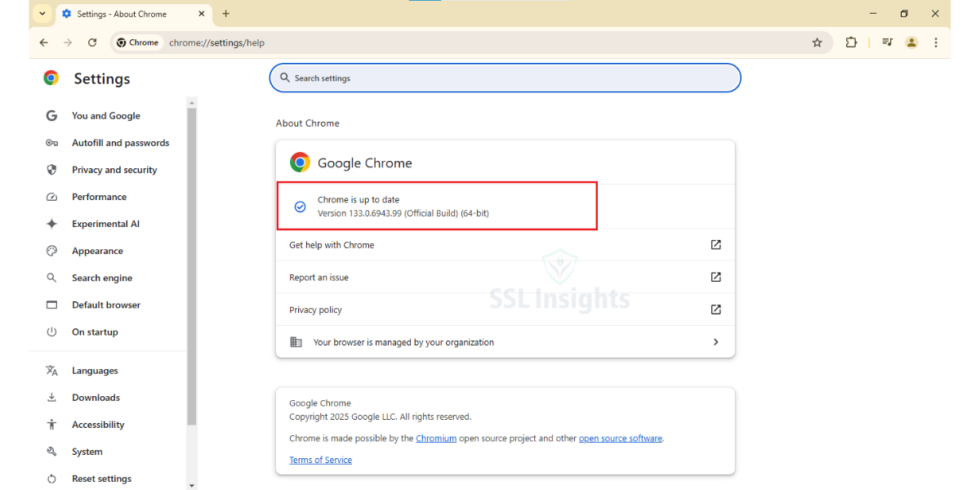Click the reload page icon
This screenshot has width=980, height=490.
tap(92, 43)
